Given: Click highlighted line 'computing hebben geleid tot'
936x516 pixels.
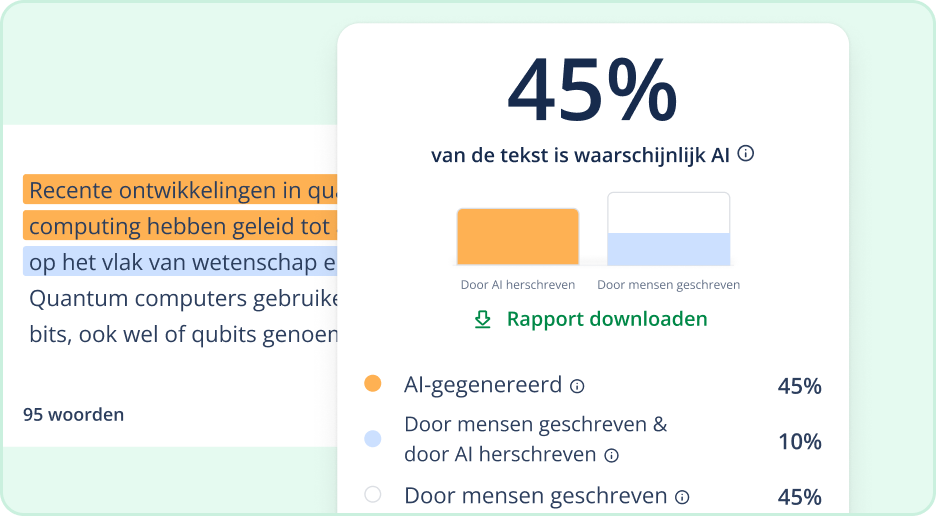Looking at the screenshot, I should pyautogui.click(x=180, y=227).
